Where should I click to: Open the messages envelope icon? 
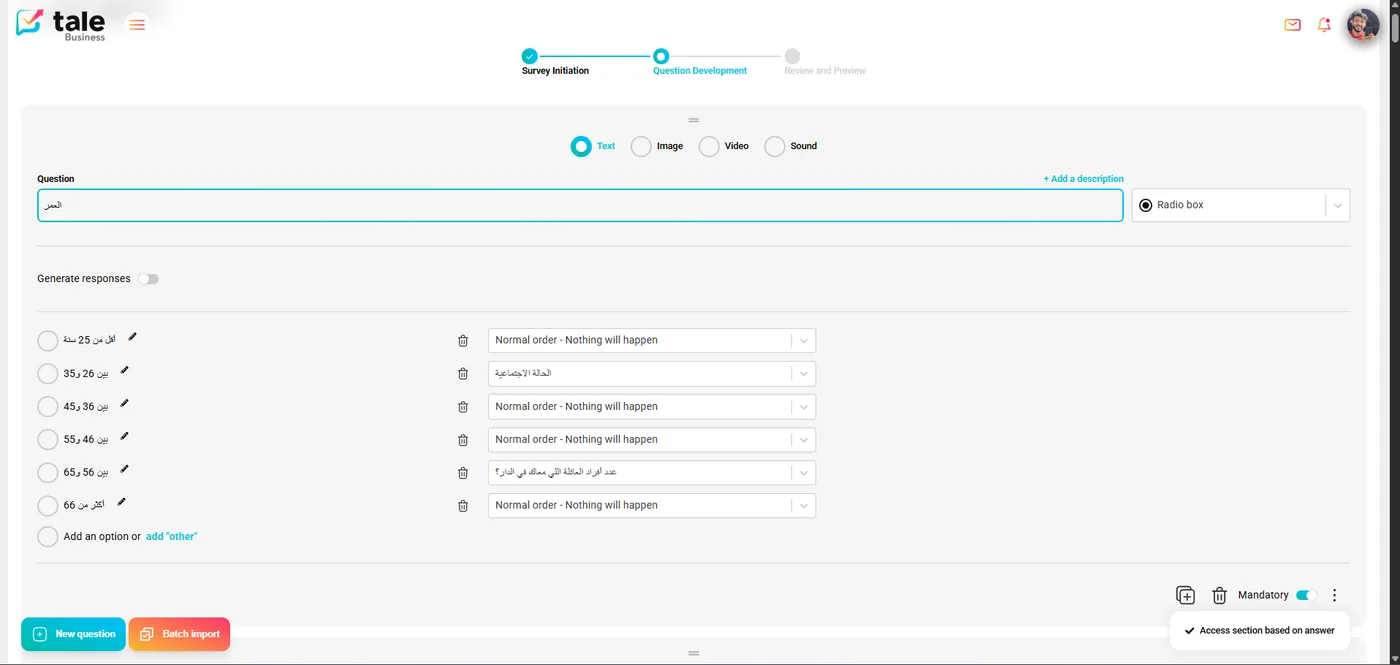1292,24
